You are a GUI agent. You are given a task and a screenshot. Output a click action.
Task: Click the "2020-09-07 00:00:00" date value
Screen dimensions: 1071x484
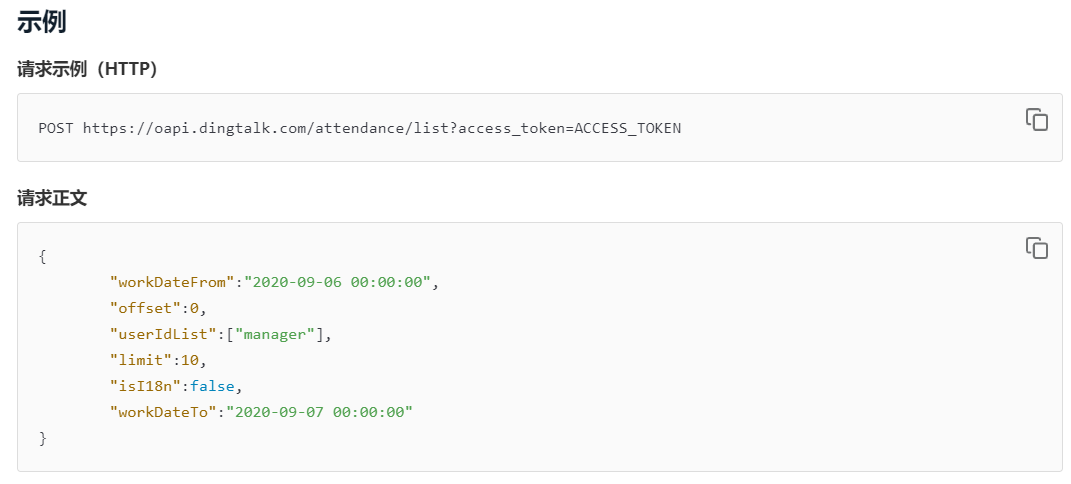320,412
